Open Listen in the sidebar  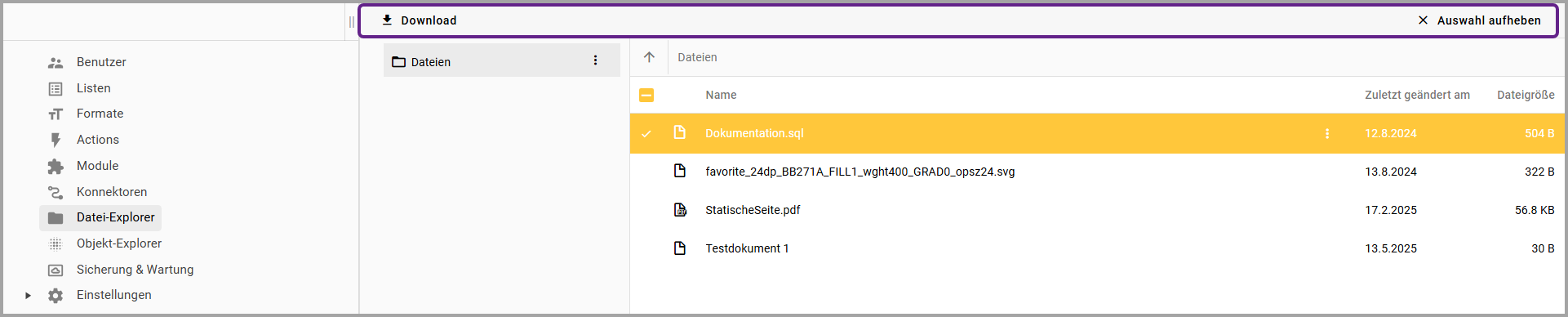pyautogui.click(x=94, y=88)
